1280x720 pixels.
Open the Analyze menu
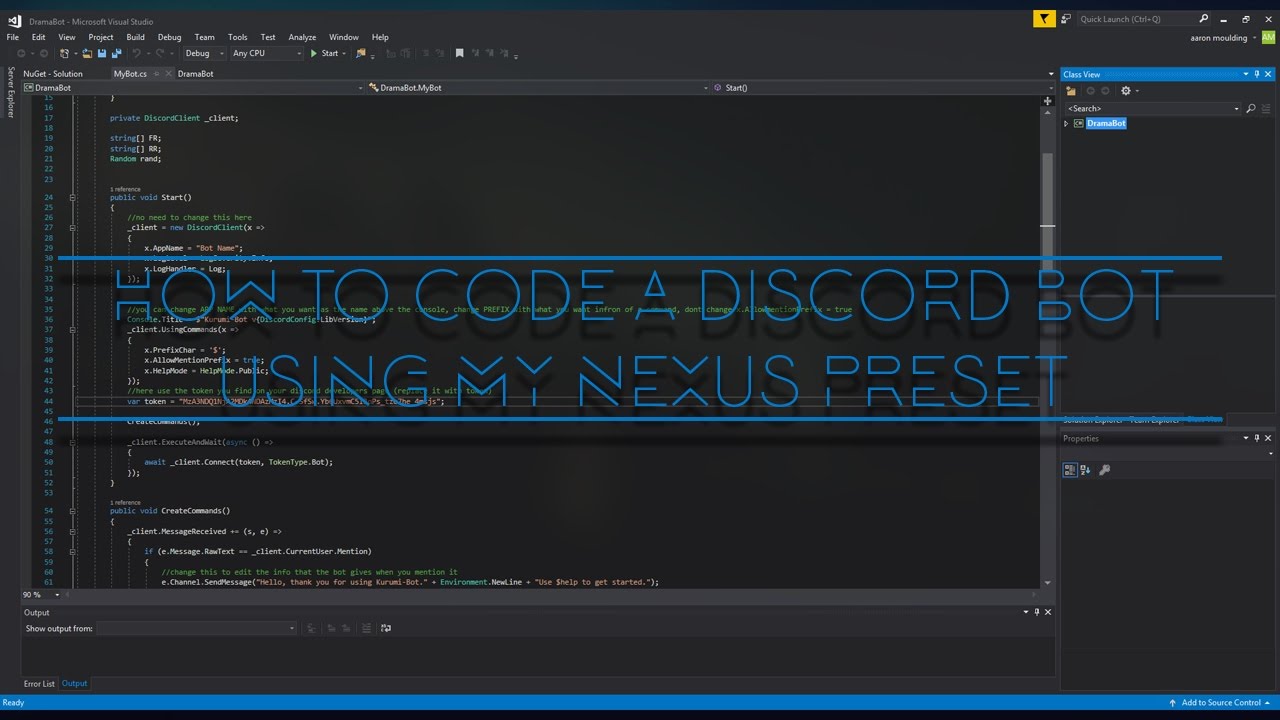[302, 37]
